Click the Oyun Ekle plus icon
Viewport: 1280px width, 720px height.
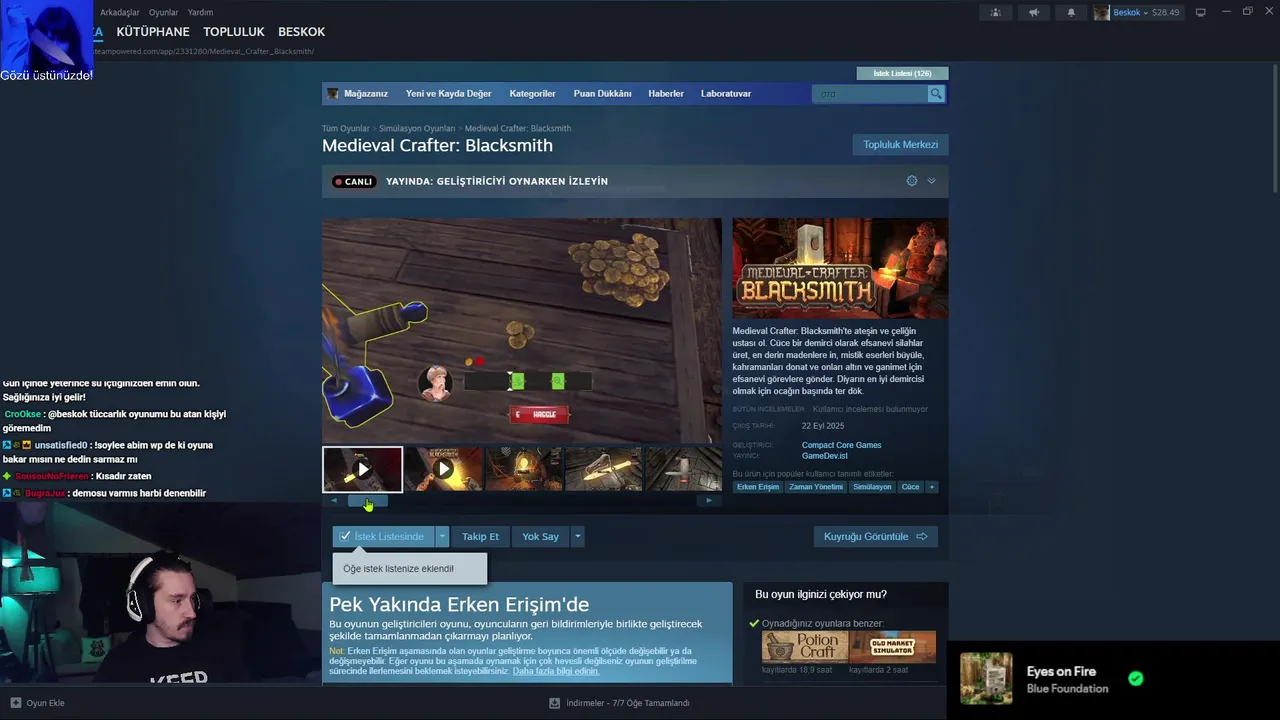15,703
